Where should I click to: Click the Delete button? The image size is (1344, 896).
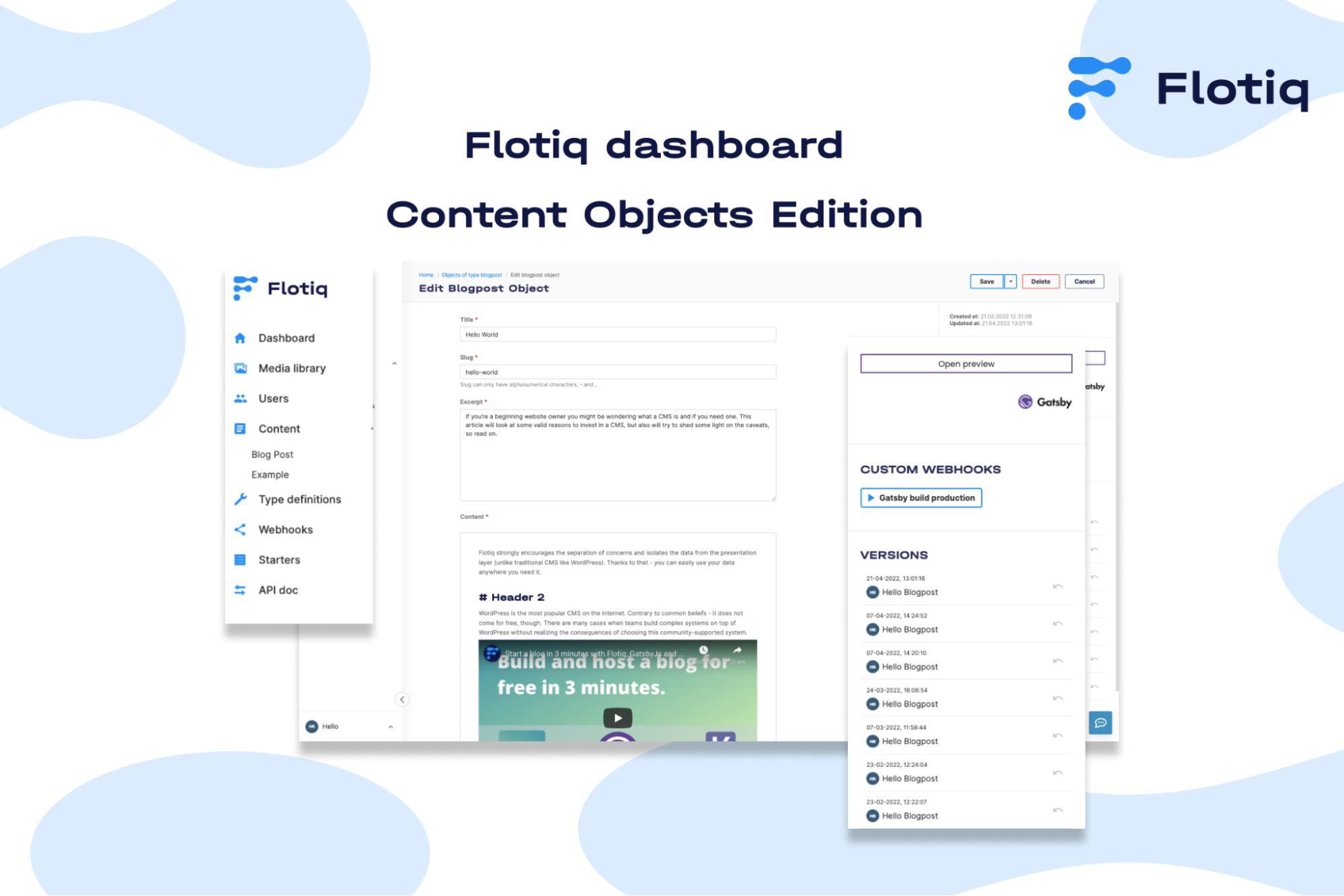[x=1039, y=281]
